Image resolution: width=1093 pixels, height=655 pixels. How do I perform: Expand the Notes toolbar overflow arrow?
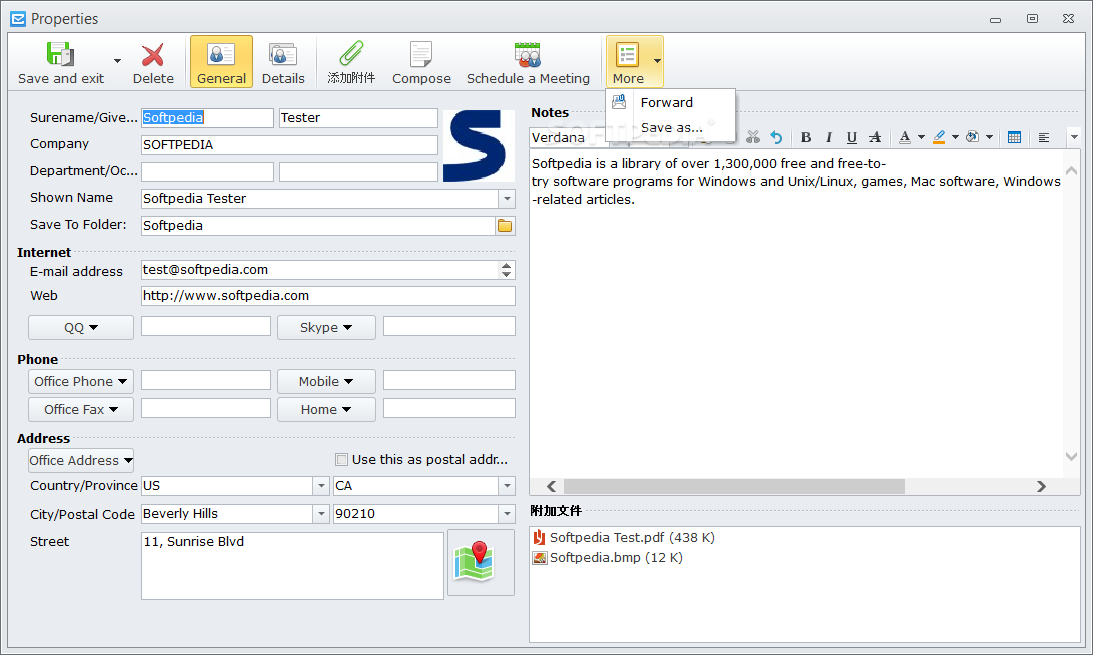pyautogui.click(x=1074, y=137)
